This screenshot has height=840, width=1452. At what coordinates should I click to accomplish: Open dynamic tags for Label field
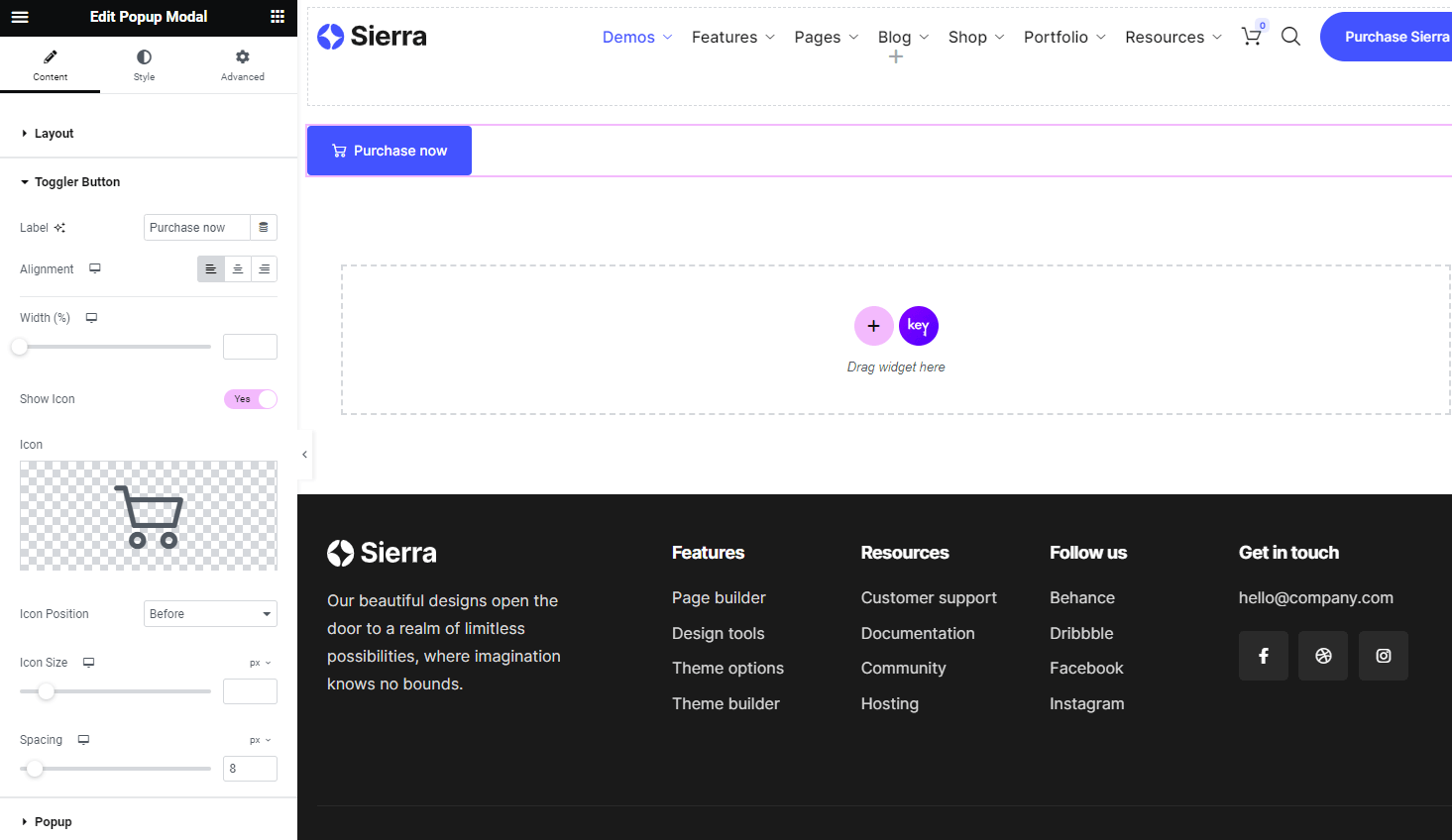tap(264, 228)
